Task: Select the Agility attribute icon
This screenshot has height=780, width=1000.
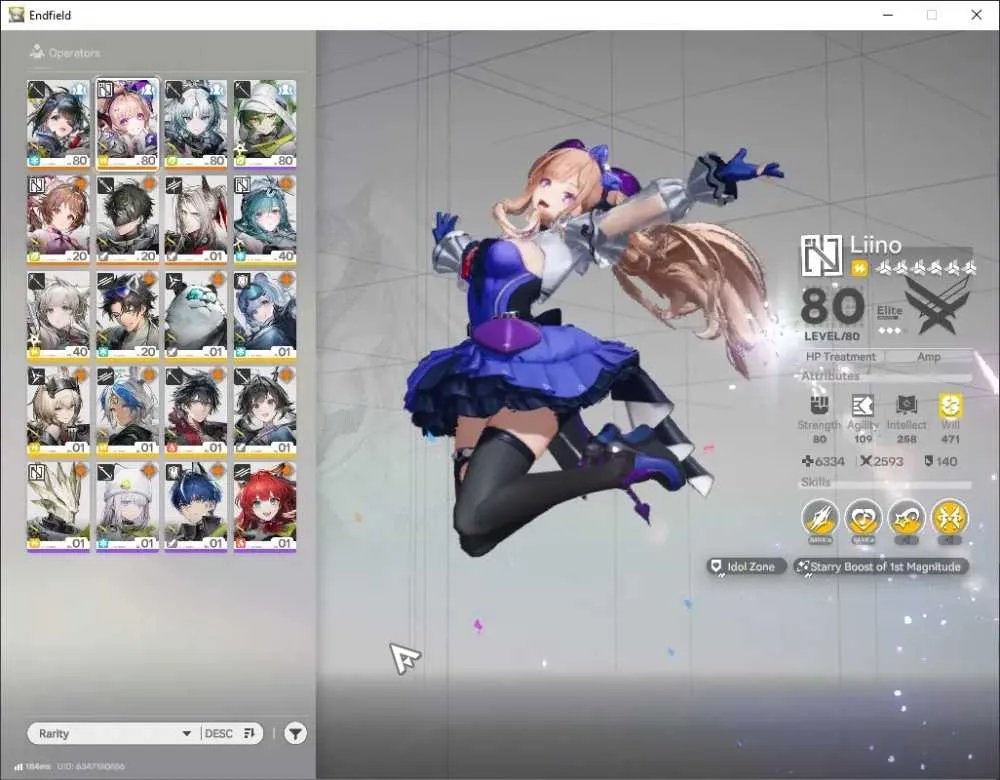Action: coord(863,405)
